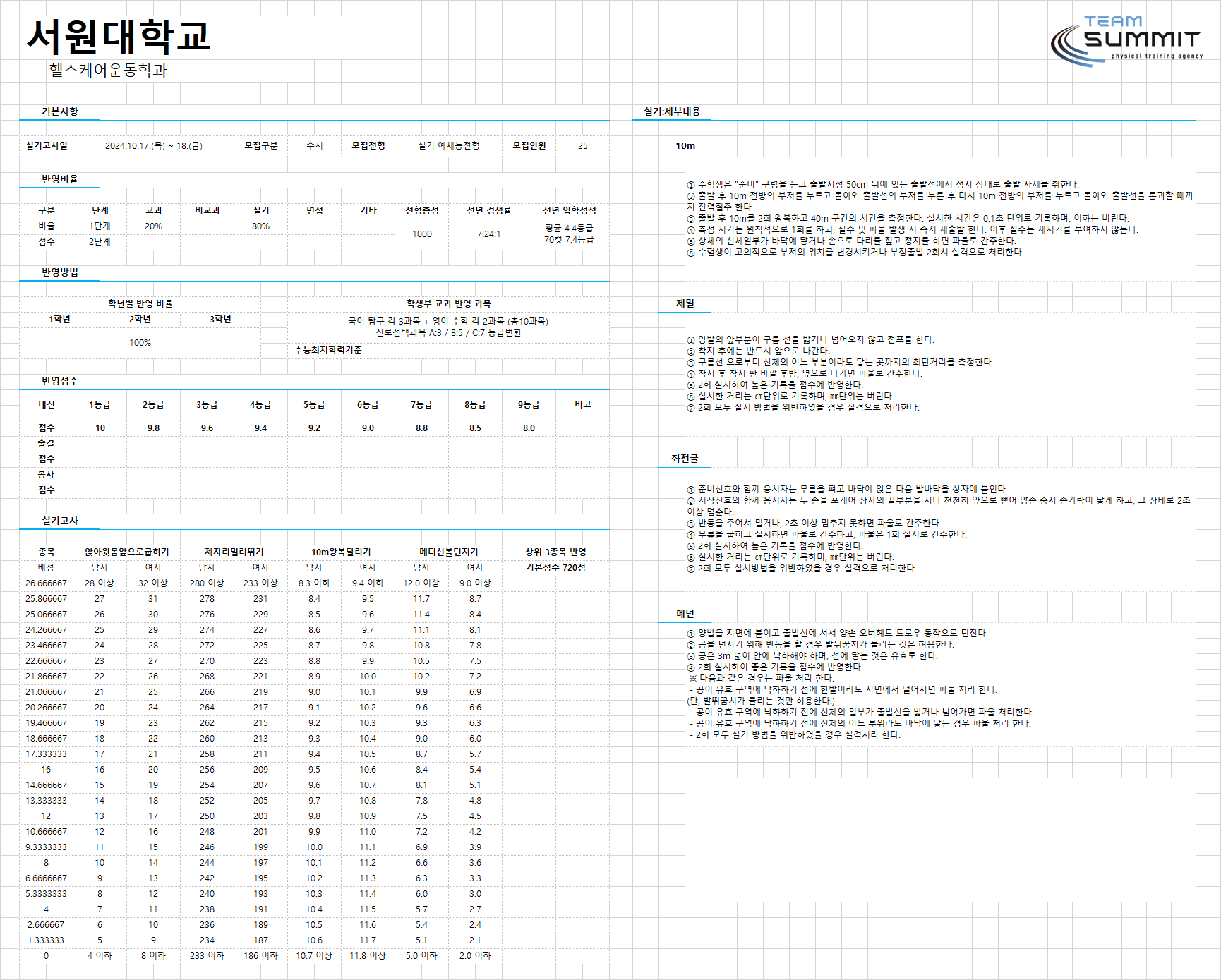
Task: Select the 모집인원 value 25
Action: point(583,146)
